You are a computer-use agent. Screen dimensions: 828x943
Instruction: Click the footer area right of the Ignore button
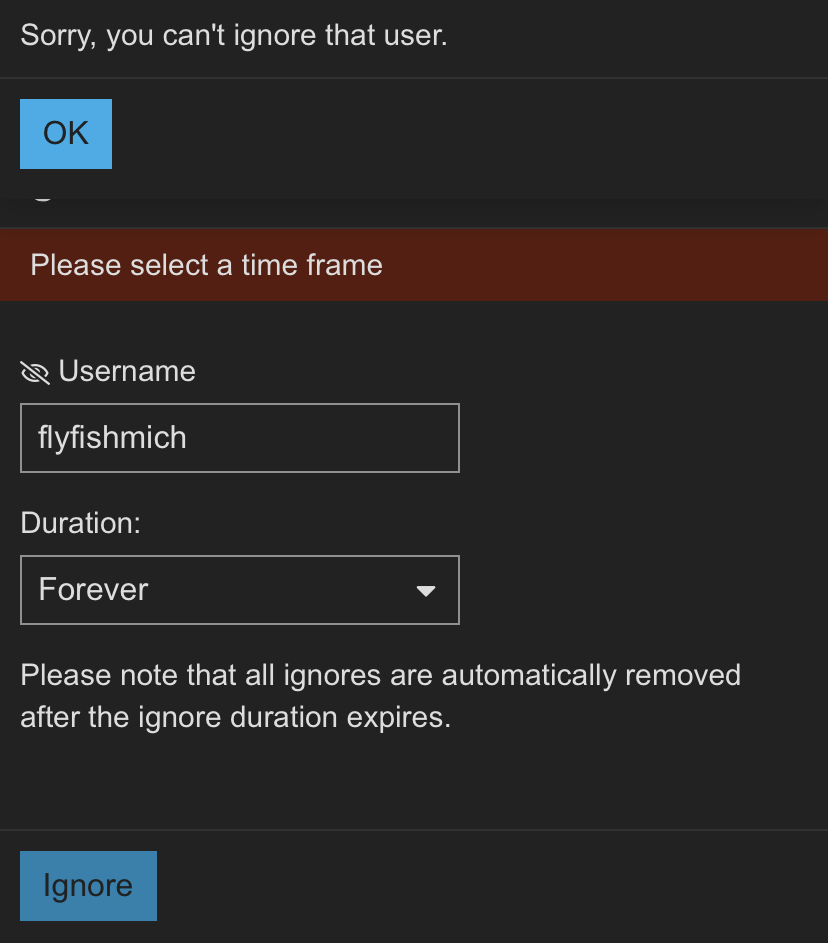point(490,886)
